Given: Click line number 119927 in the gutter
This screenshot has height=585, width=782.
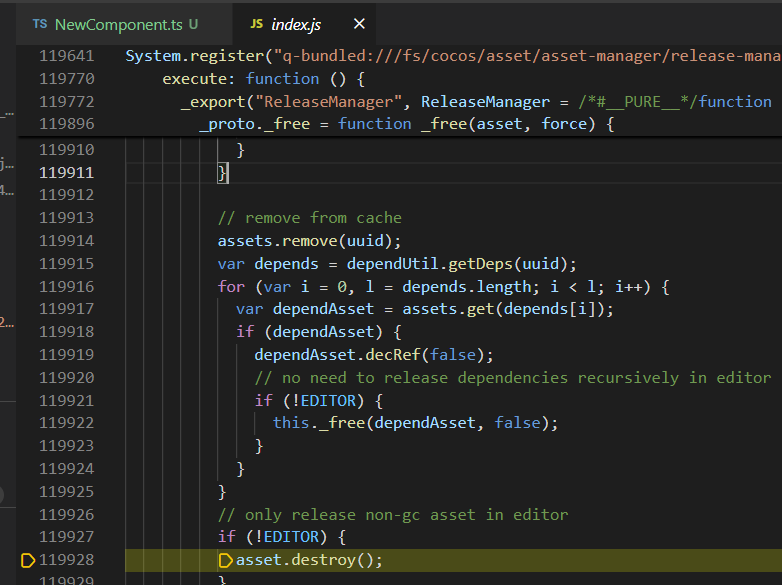Looking at the screenshot, I should pos(66,537).
